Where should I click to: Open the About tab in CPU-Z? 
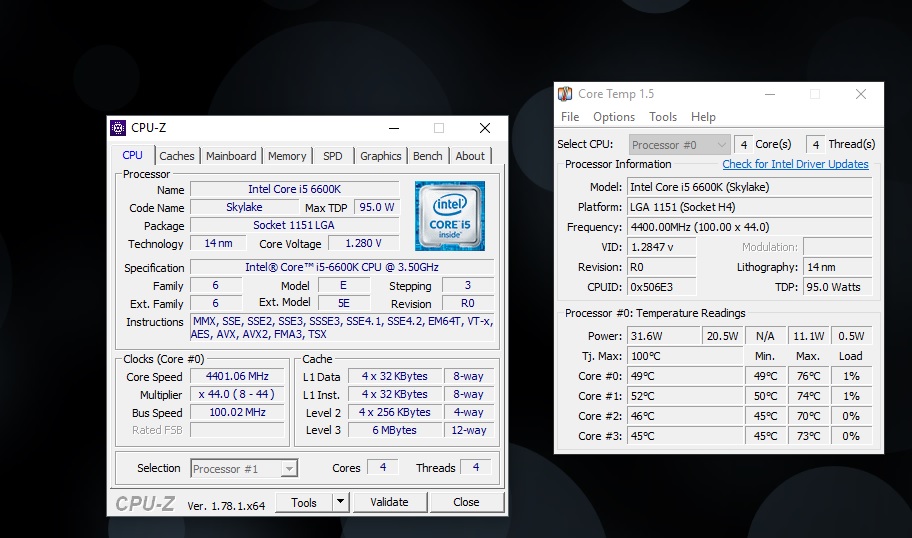pyautogui.click(x=470, y=156)
